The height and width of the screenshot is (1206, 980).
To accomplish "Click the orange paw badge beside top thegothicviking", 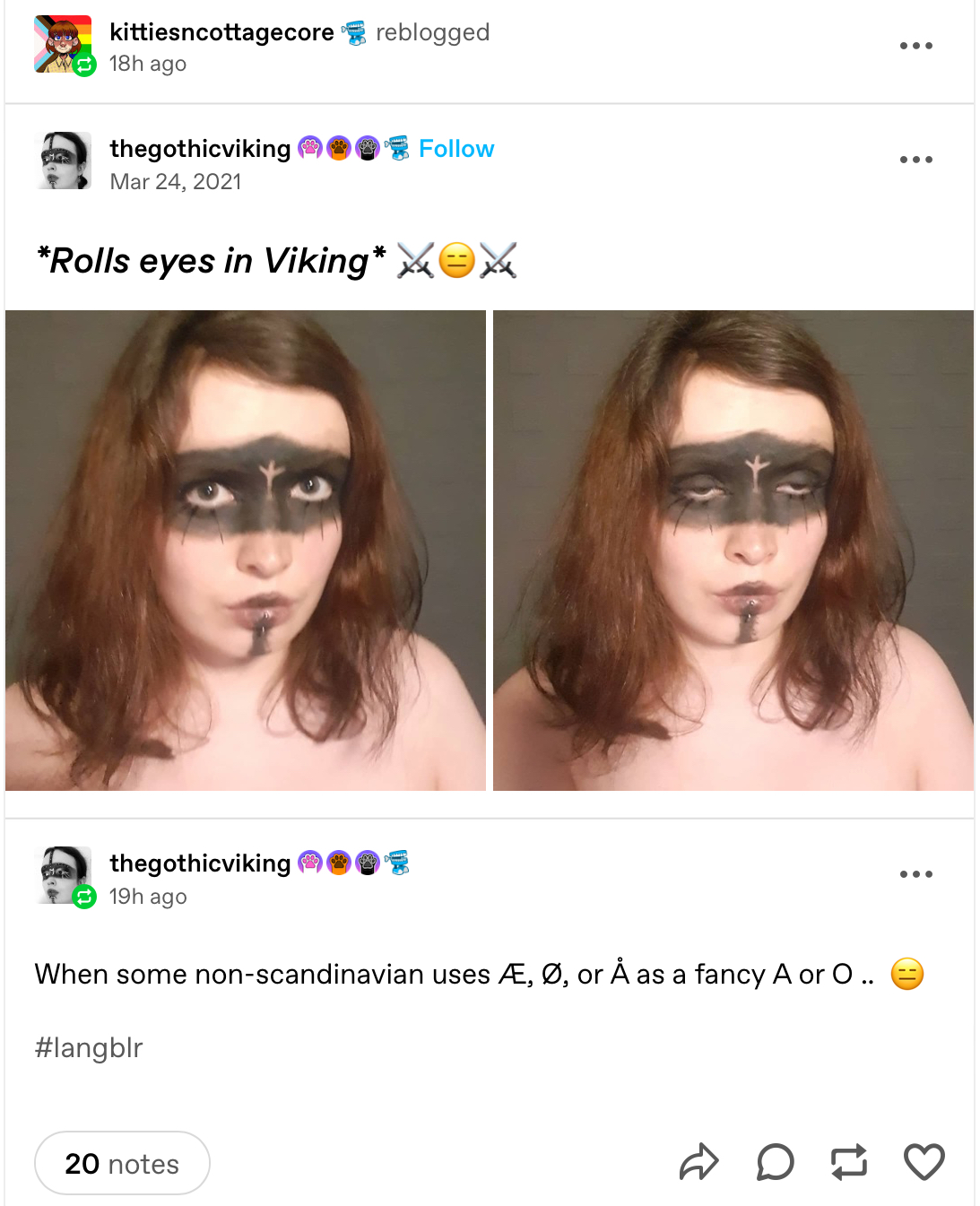I will 339,148.
